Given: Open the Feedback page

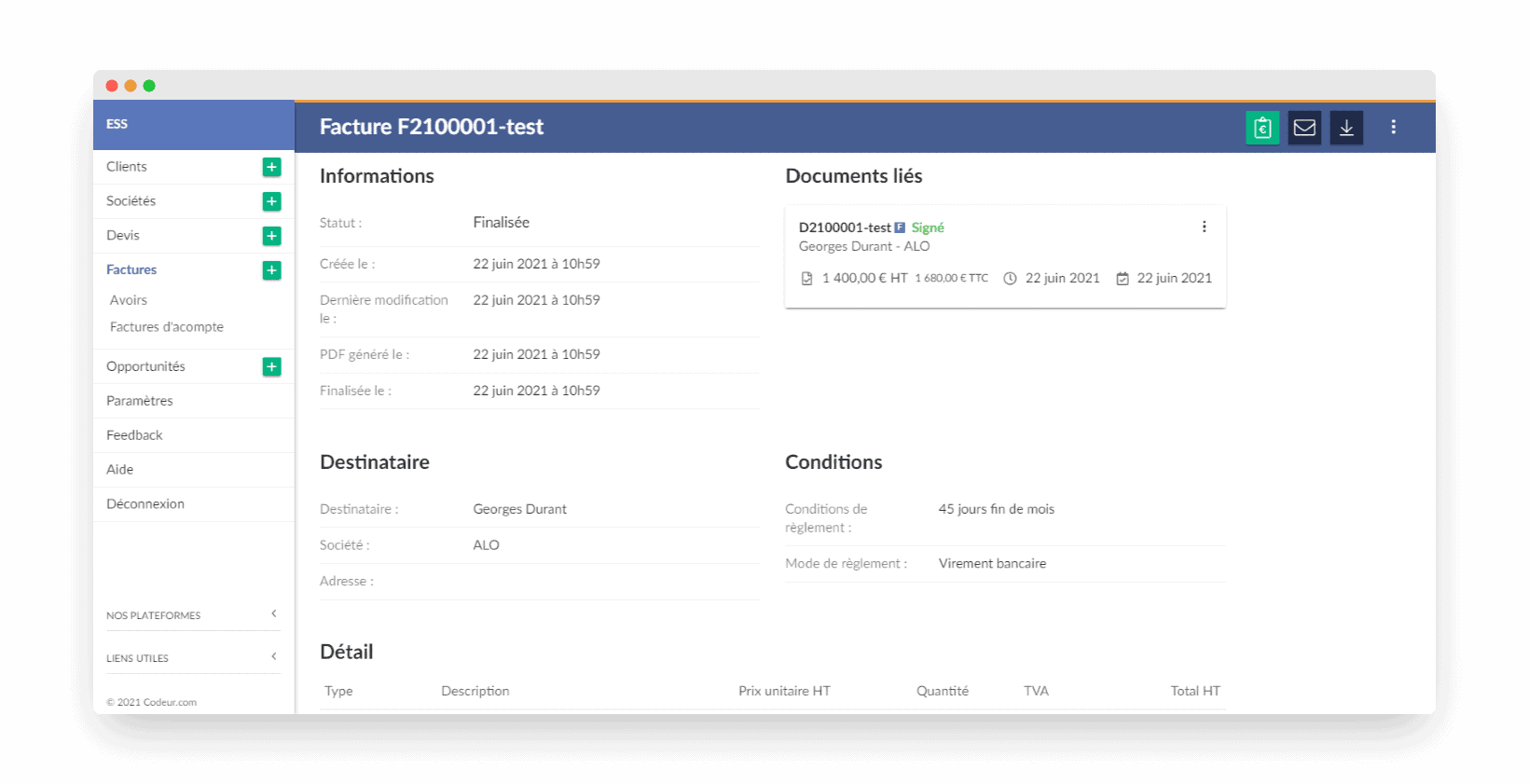Looking at the screenshot, I should click(x=134, y=435).
